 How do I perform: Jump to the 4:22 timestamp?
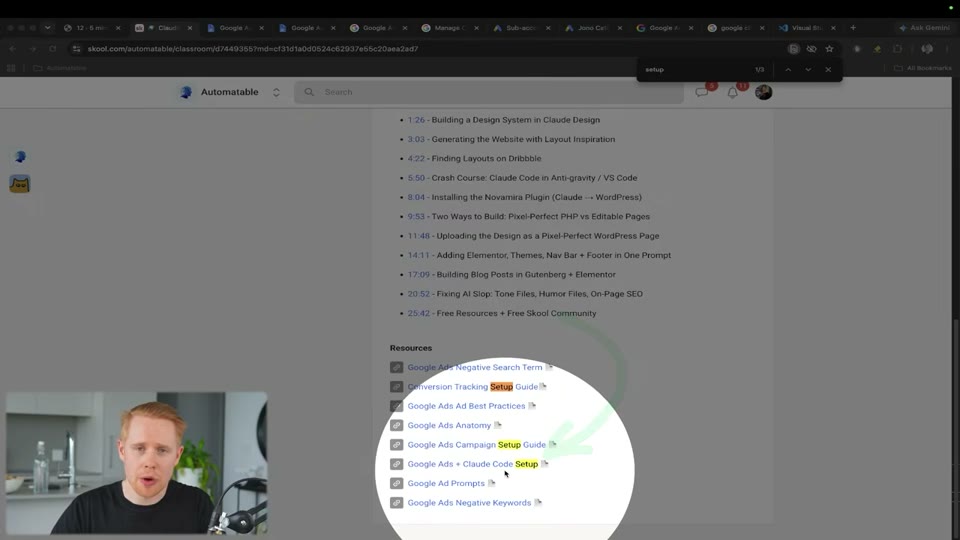click(x=416, y=159)
